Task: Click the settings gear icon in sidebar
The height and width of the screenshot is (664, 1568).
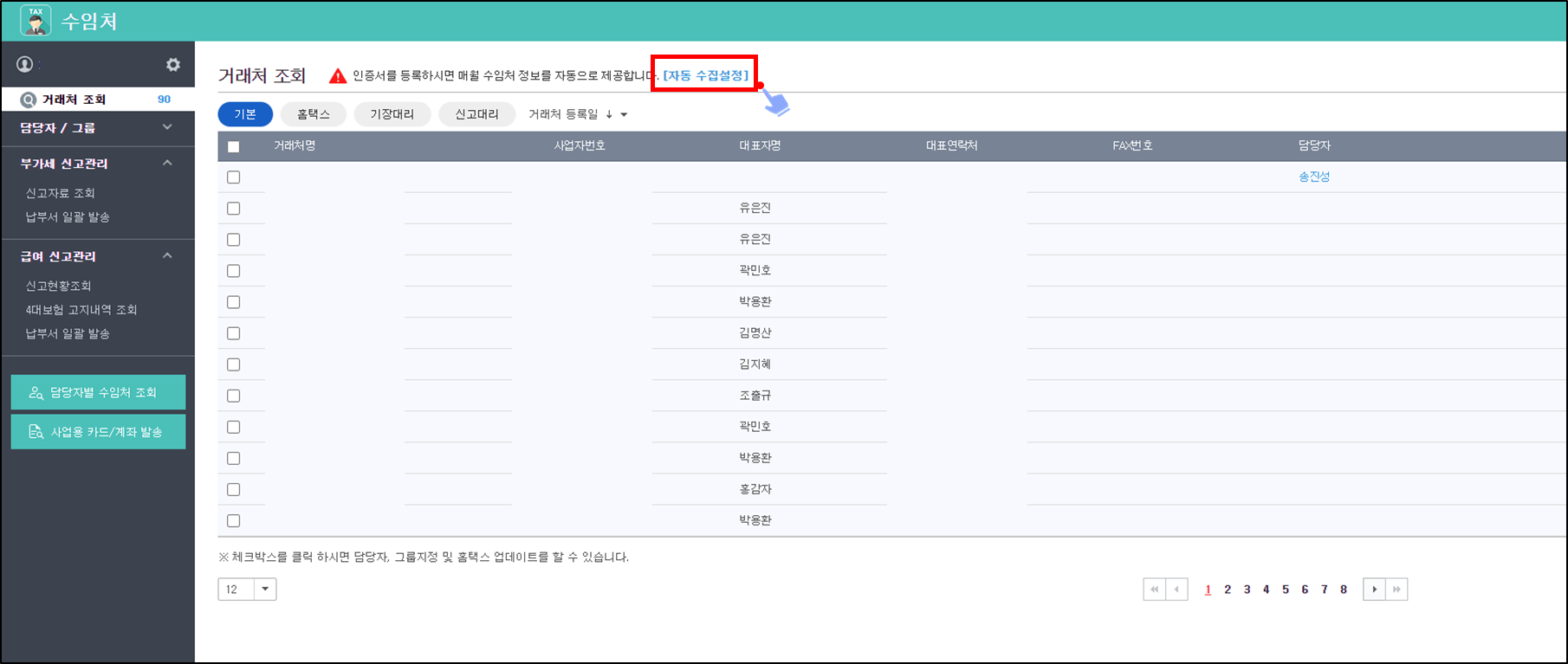Action: [173, 65]
